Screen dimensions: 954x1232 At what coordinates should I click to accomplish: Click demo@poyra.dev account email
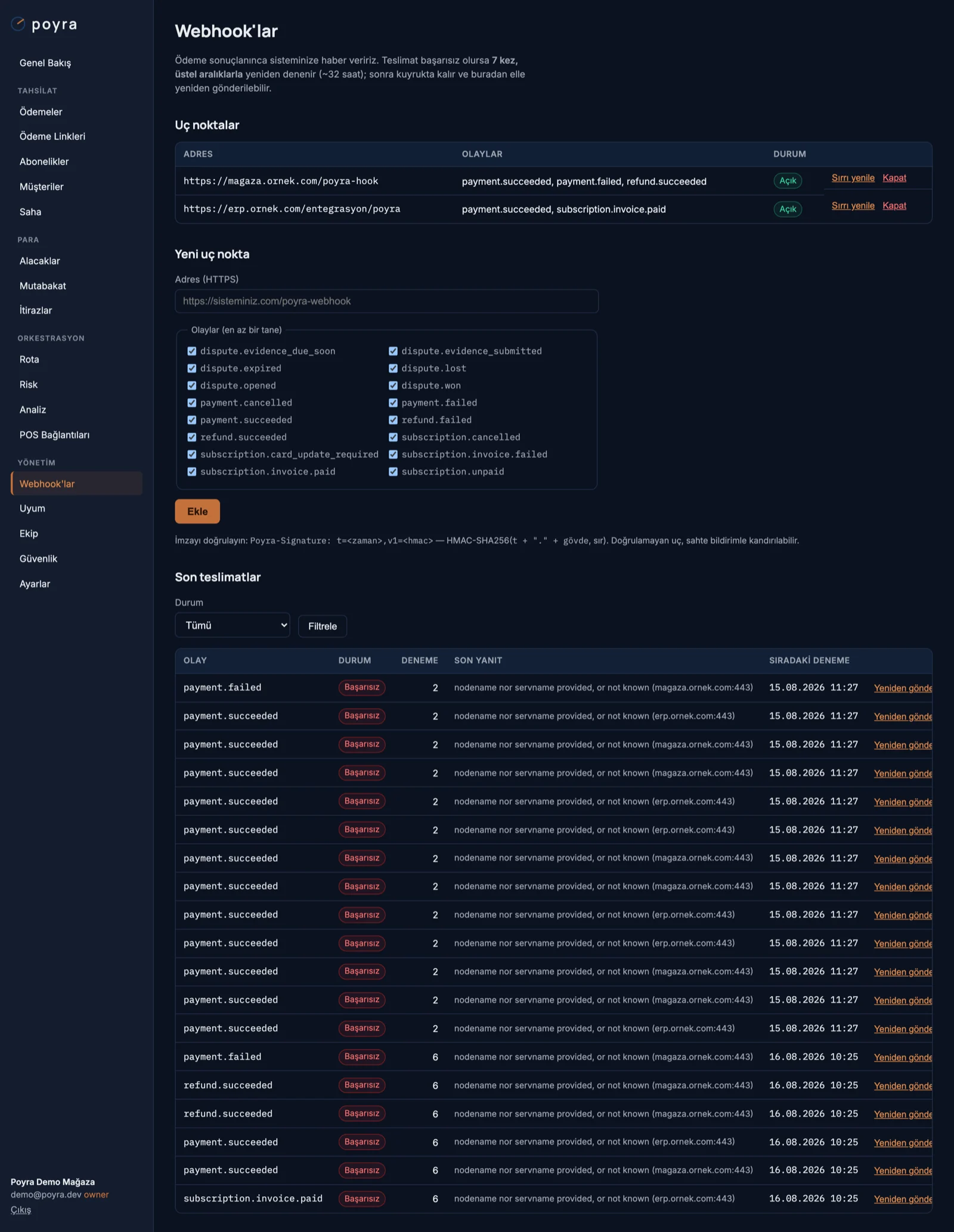pos(46,1194)
